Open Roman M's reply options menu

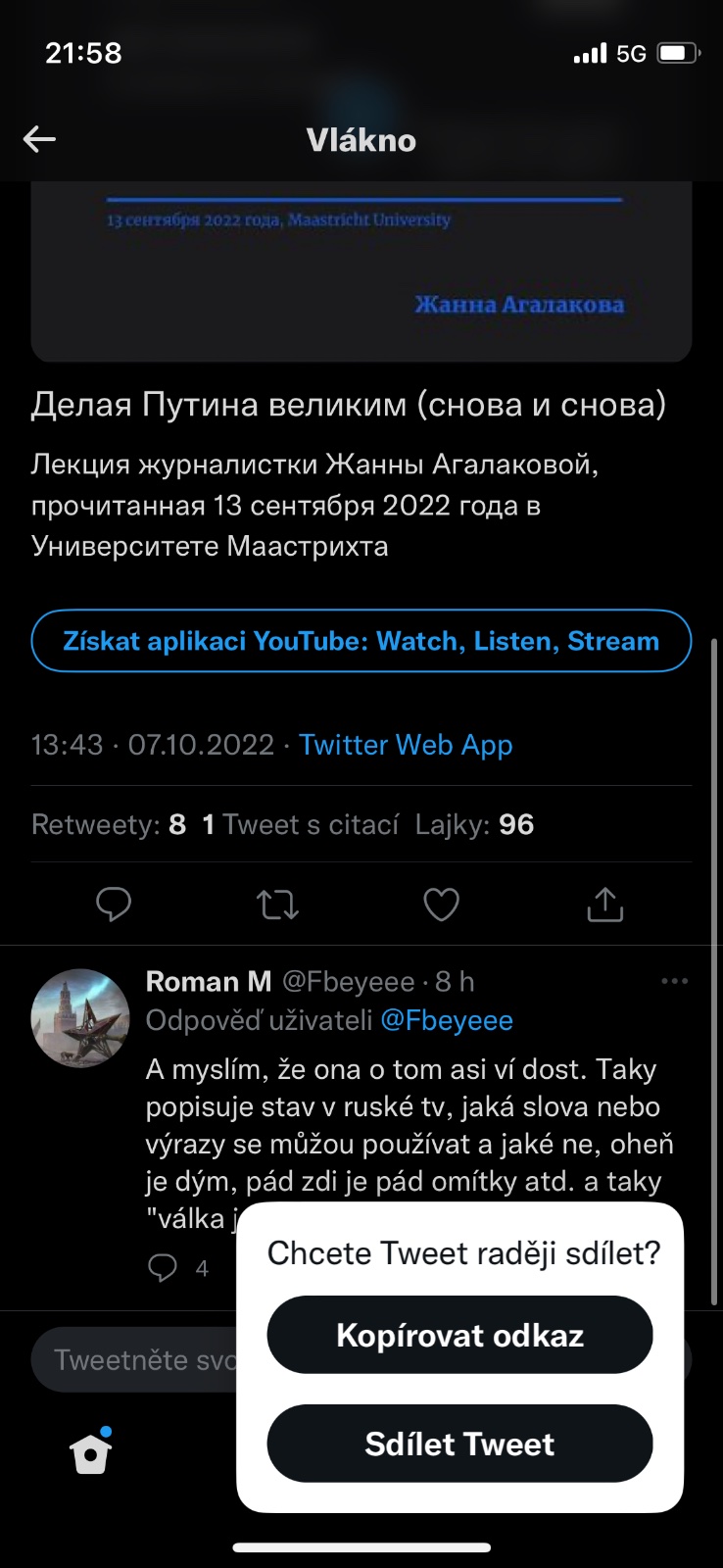pos(674,981)
